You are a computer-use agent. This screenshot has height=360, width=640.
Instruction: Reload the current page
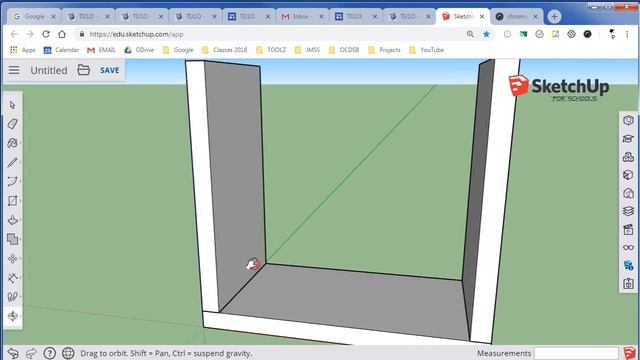pyautogui.click(x=46, y=34)
